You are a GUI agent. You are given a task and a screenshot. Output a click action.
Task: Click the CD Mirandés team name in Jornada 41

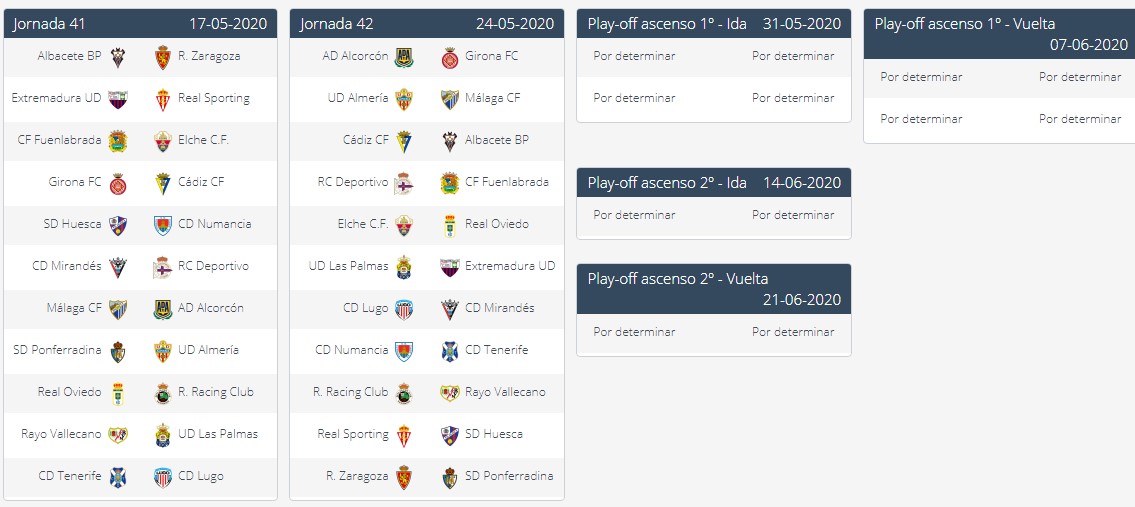point(67,266)
